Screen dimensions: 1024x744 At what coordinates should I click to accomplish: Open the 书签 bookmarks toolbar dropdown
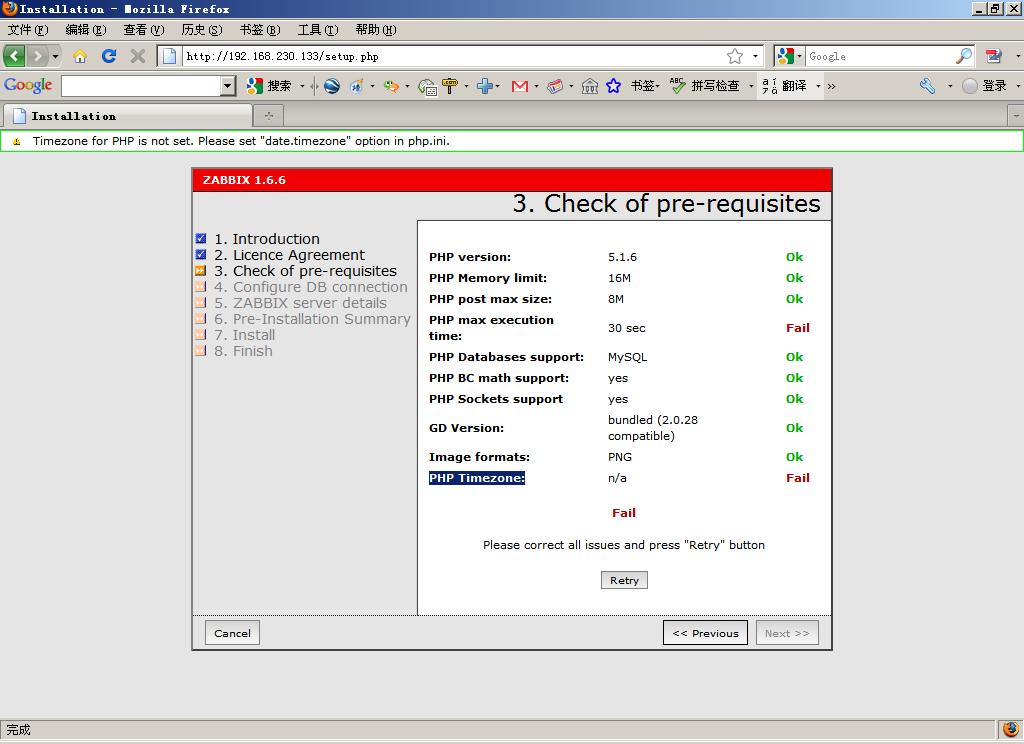(645, 86)
